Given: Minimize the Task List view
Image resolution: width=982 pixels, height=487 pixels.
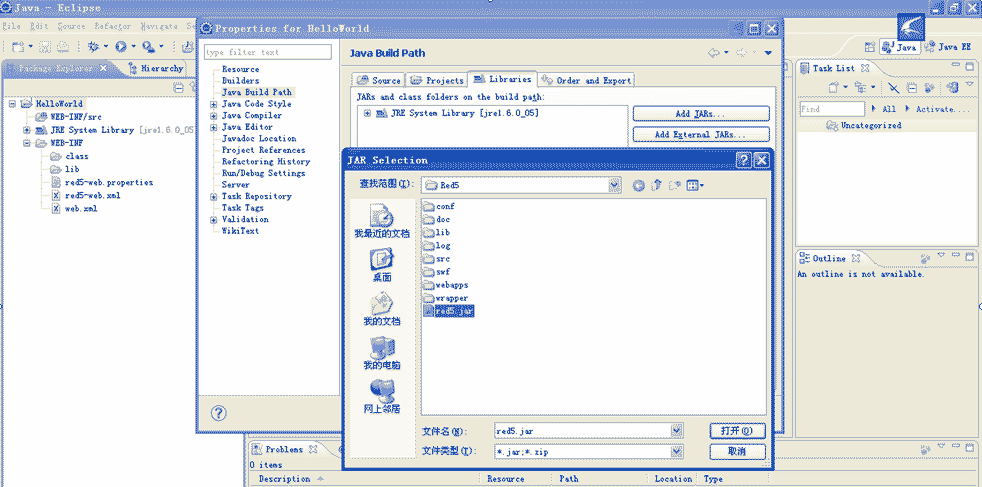Looking at the screenshot, I should (x=954, y=64).
